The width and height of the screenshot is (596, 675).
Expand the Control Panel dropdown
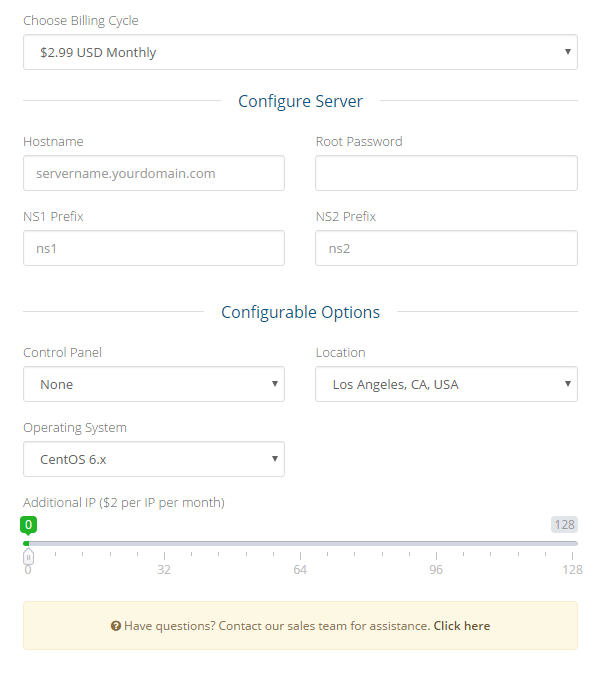click(x=154, y=384)
